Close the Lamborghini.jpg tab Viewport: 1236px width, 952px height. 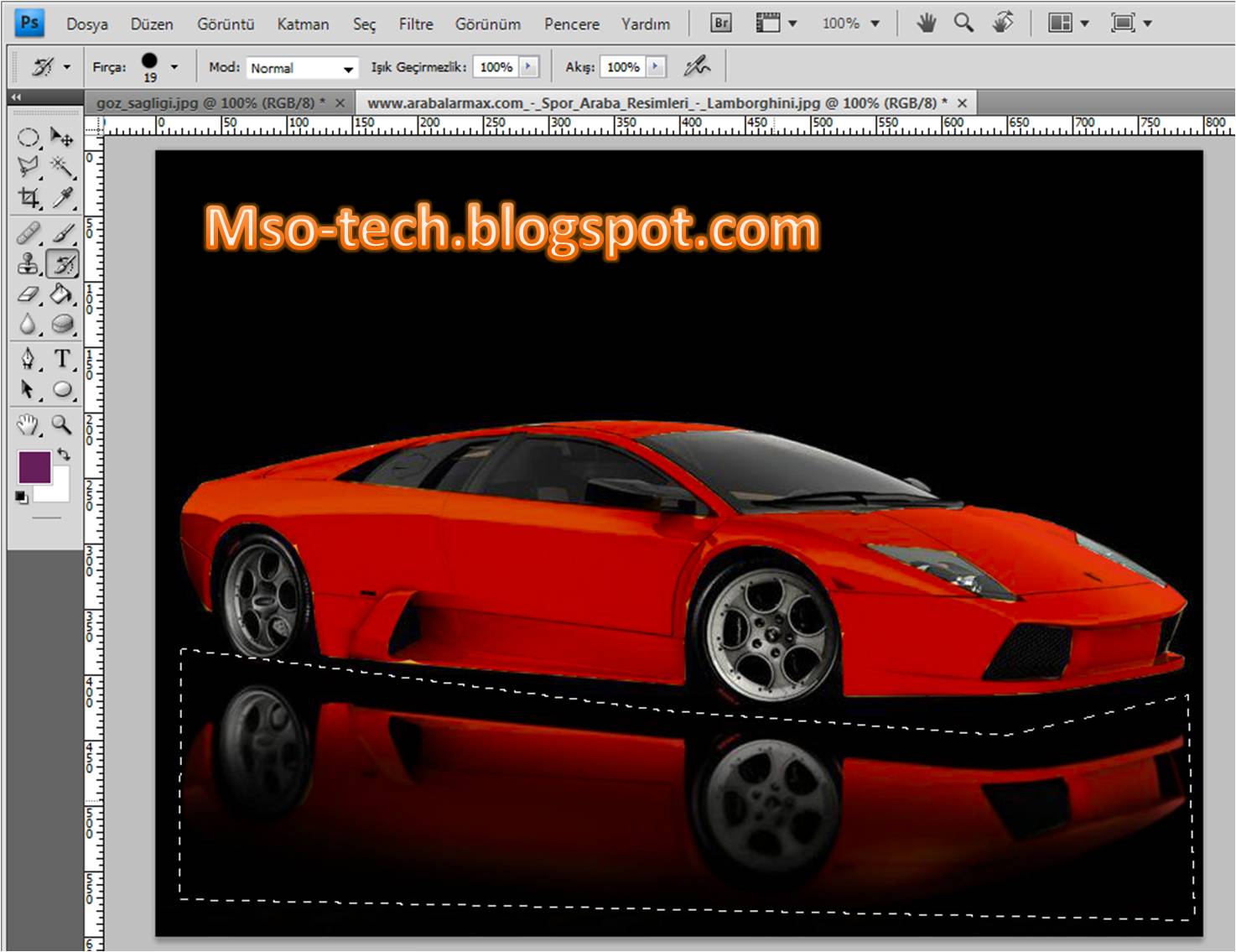(x=963, y=103)
